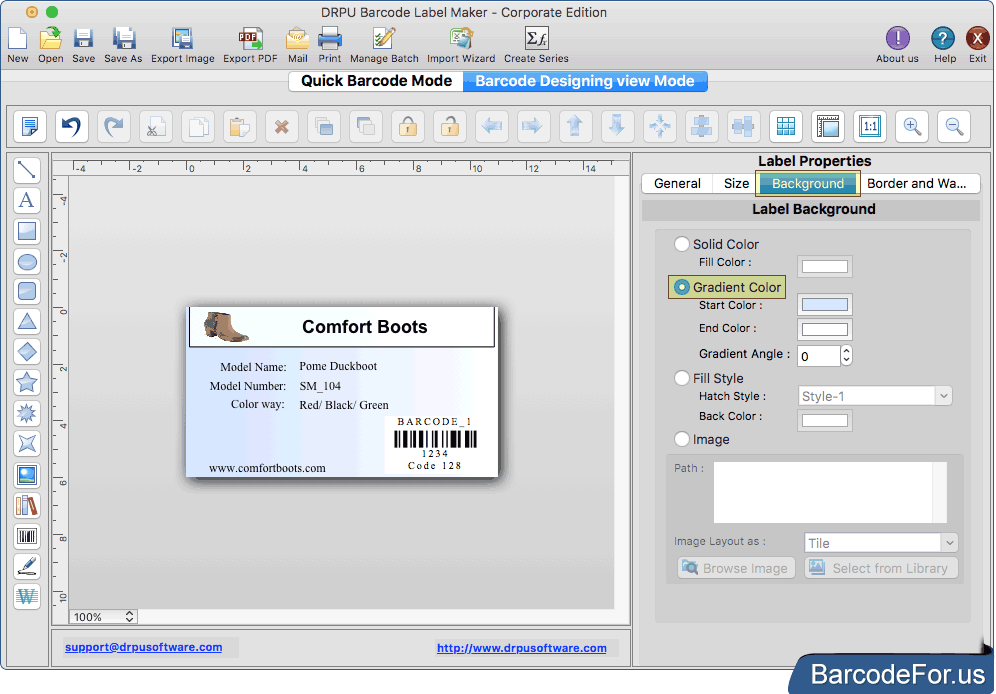996x694 pixels.
Task: Click the label properties note icon
Action: pos(29,126)
